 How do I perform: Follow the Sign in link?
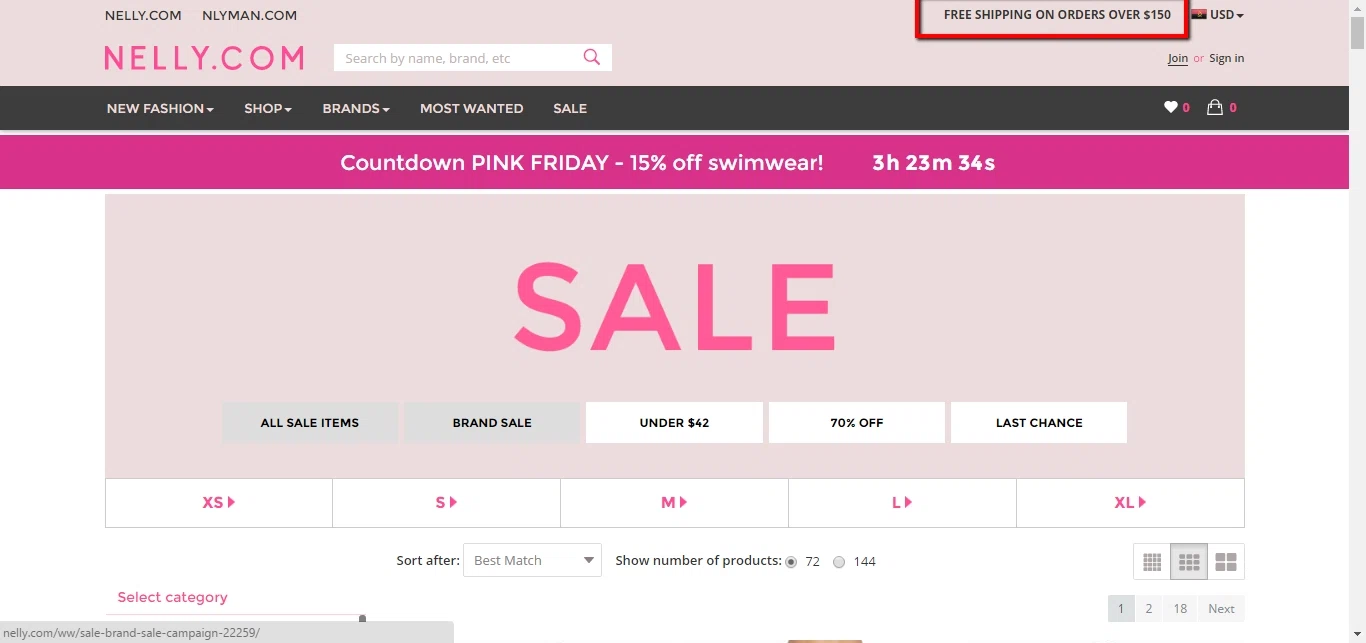click(x=1226, y=58)
